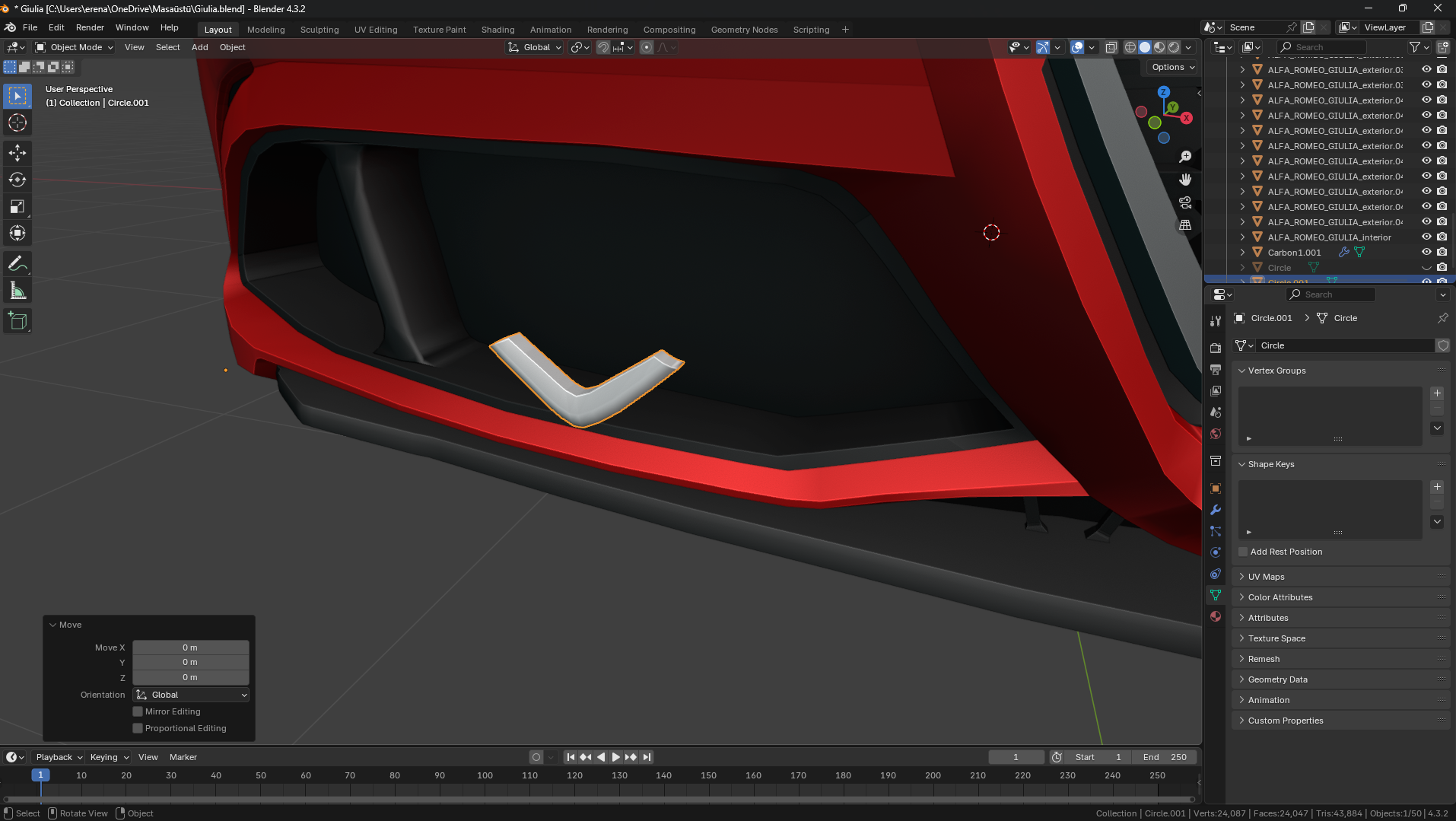Select the Measure tool
The height and width of the screenshot is (821, 1456).
(17, 291)
